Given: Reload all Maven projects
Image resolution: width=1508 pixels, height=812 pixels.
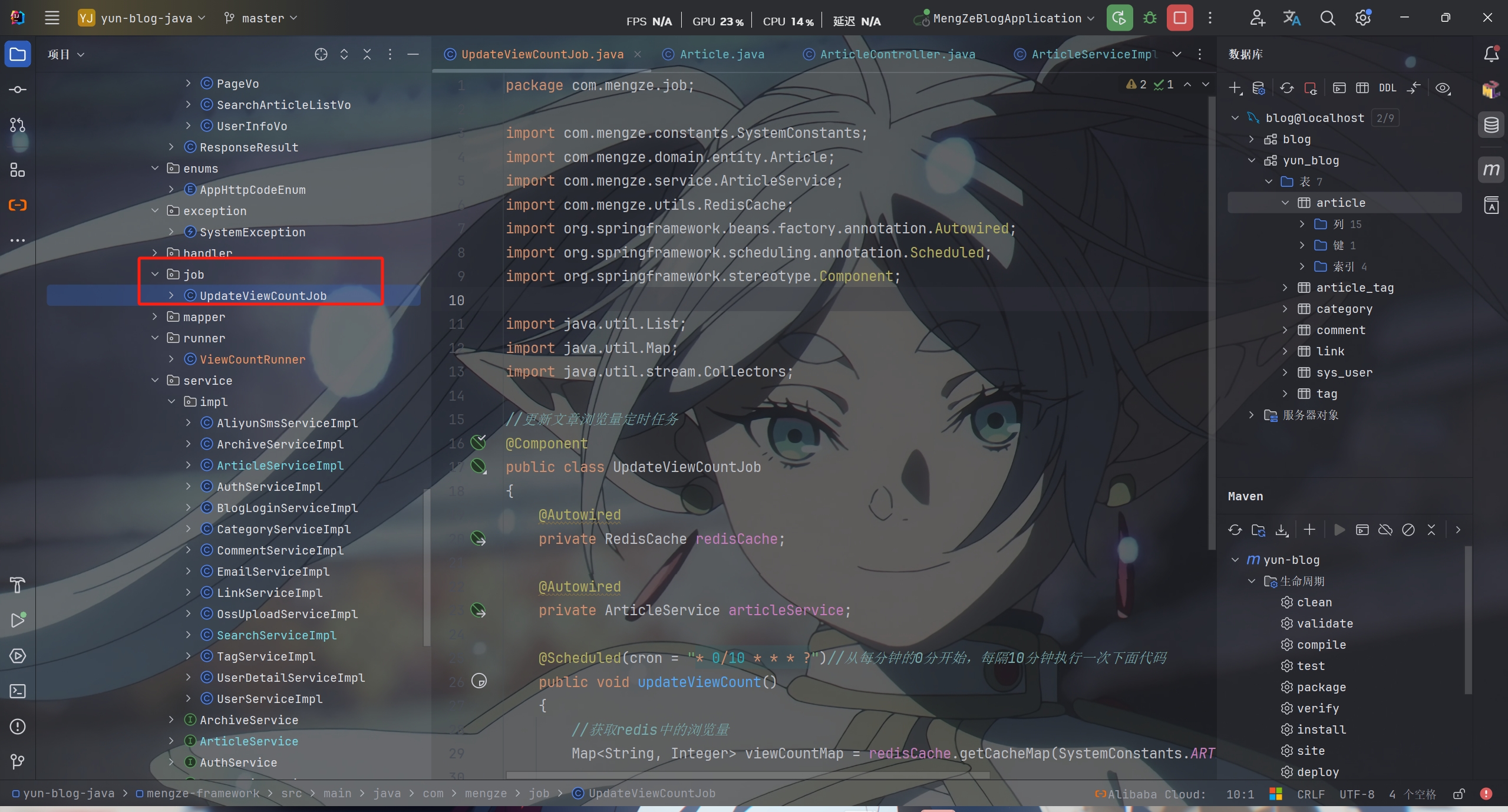Looking at the screenshot, I should 1235,530.
